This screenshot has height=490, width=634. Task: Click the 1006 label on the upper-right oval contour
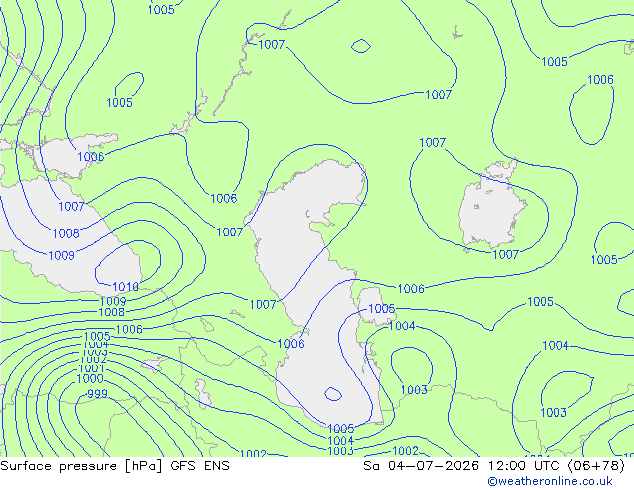coord(600,80)
